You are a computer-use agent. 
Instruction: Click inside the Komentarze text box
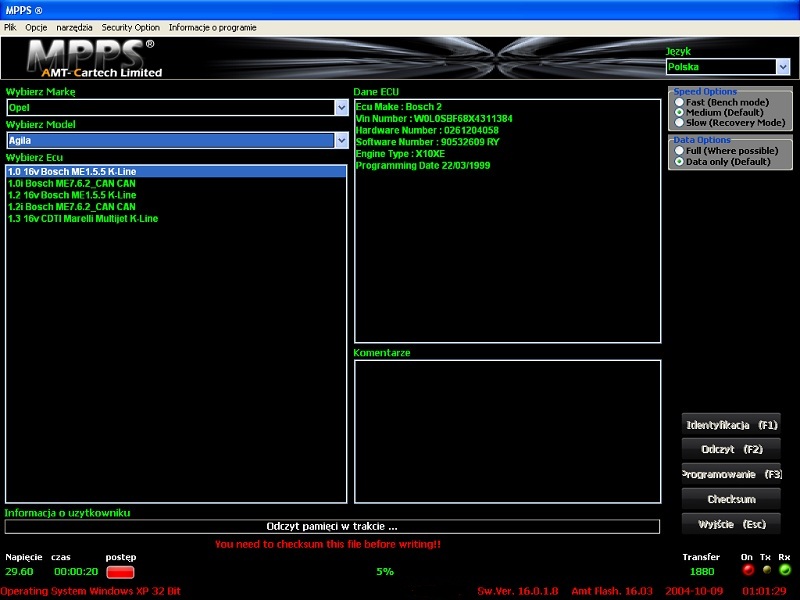click(x=507, y=430)
